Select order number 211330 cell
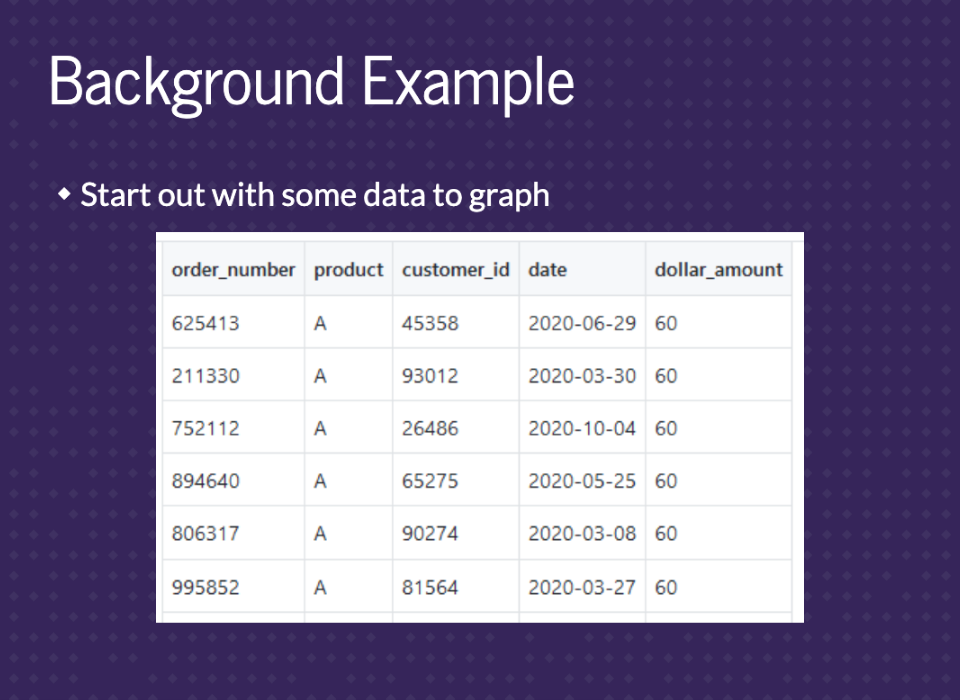This screenshot has height=700, width=960. pos(206,376)
